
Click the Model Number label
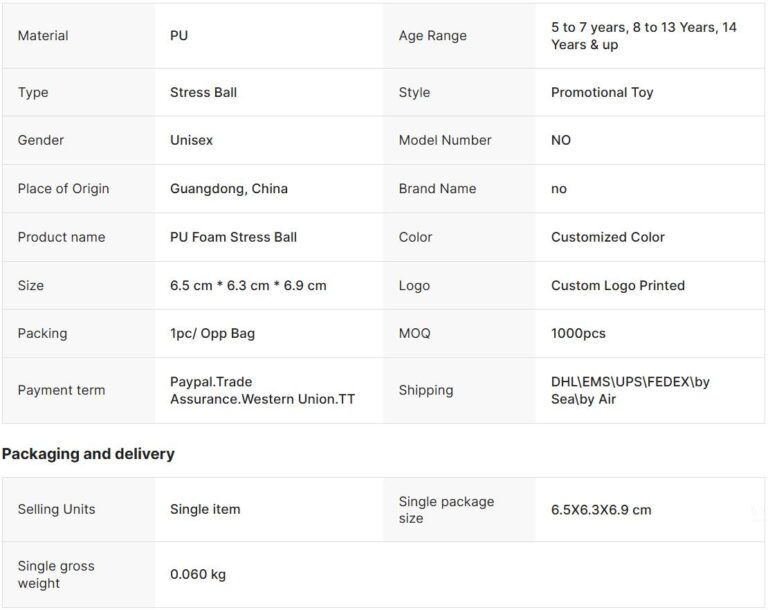(x=444, y=140)
